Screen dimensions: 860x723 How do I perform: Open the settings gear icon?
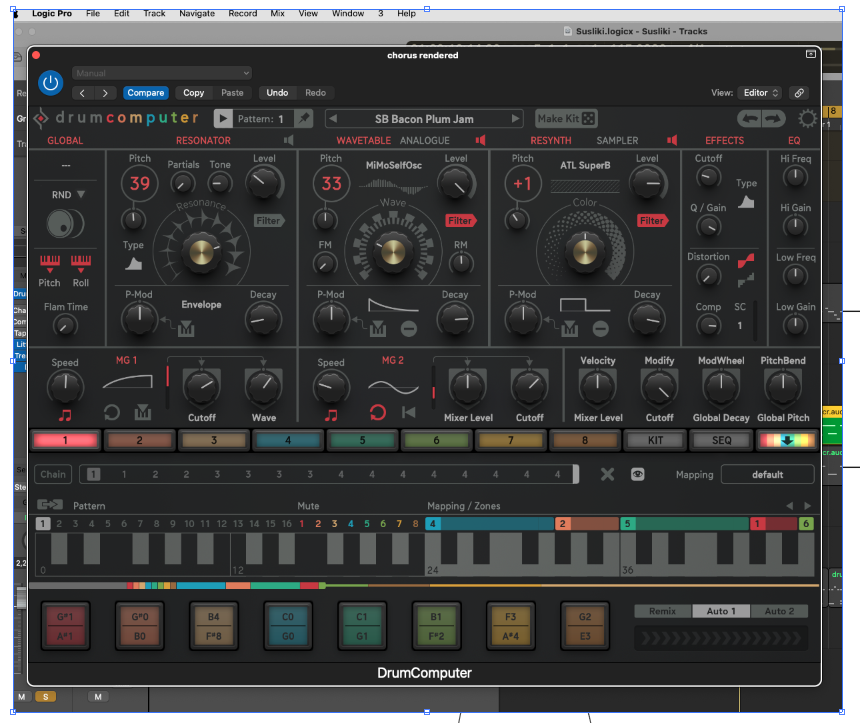[x=806, y=118]
